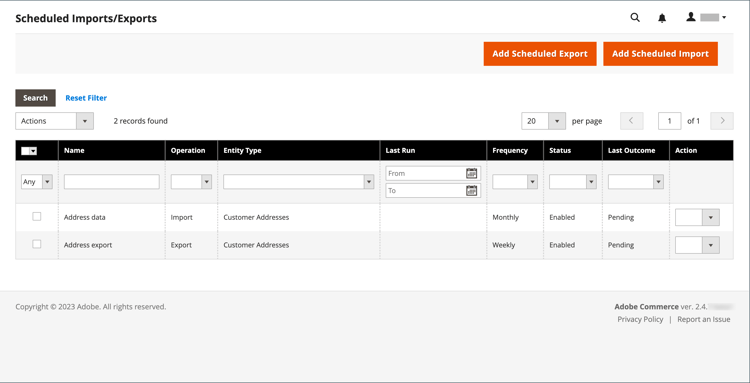The width and height of the screenshot is (750, 383).
Task: Click Add Scheduled Export button
Action: [540, 54]
